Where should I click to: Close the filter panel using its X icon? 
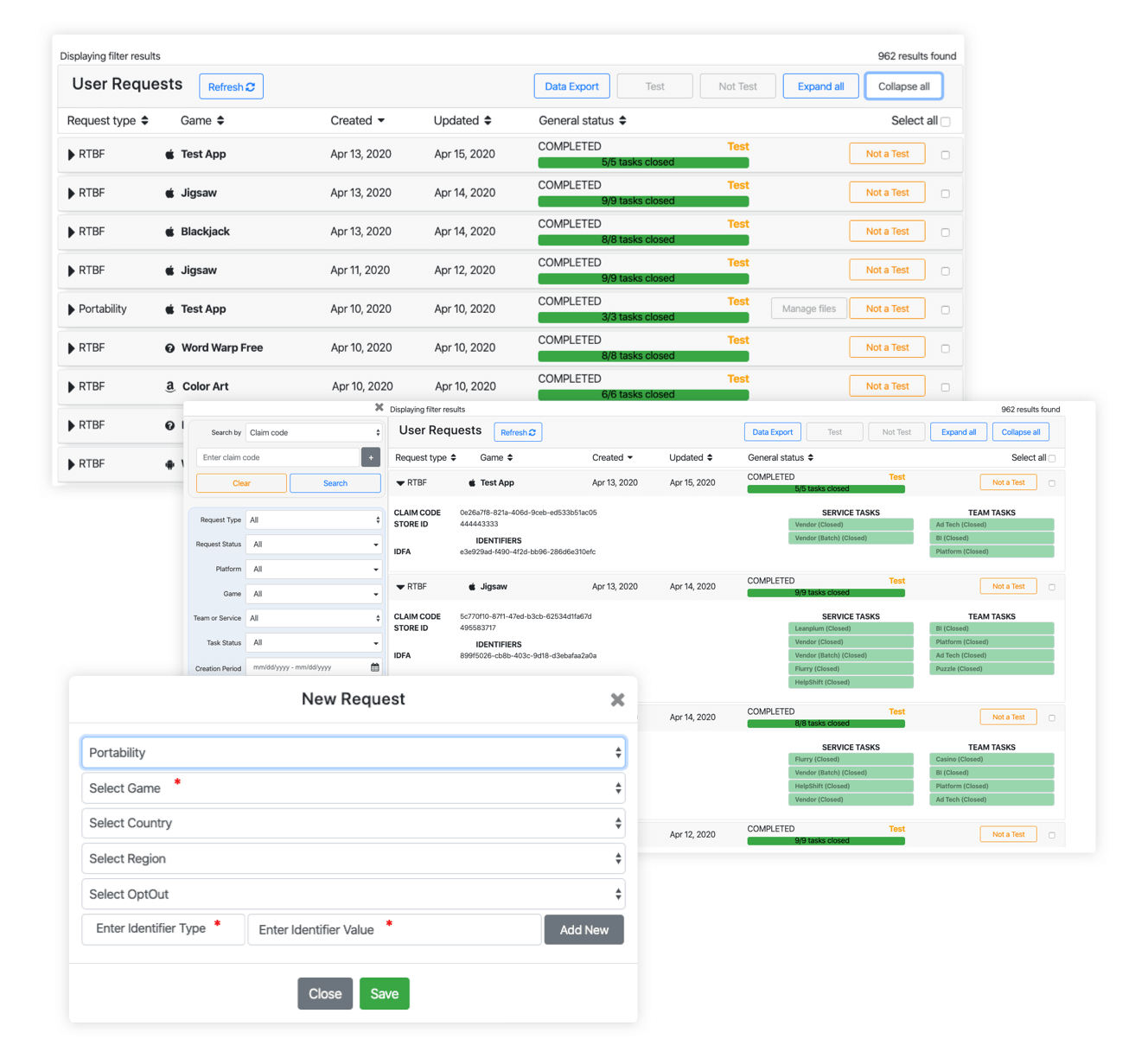(x=379, y=407)
